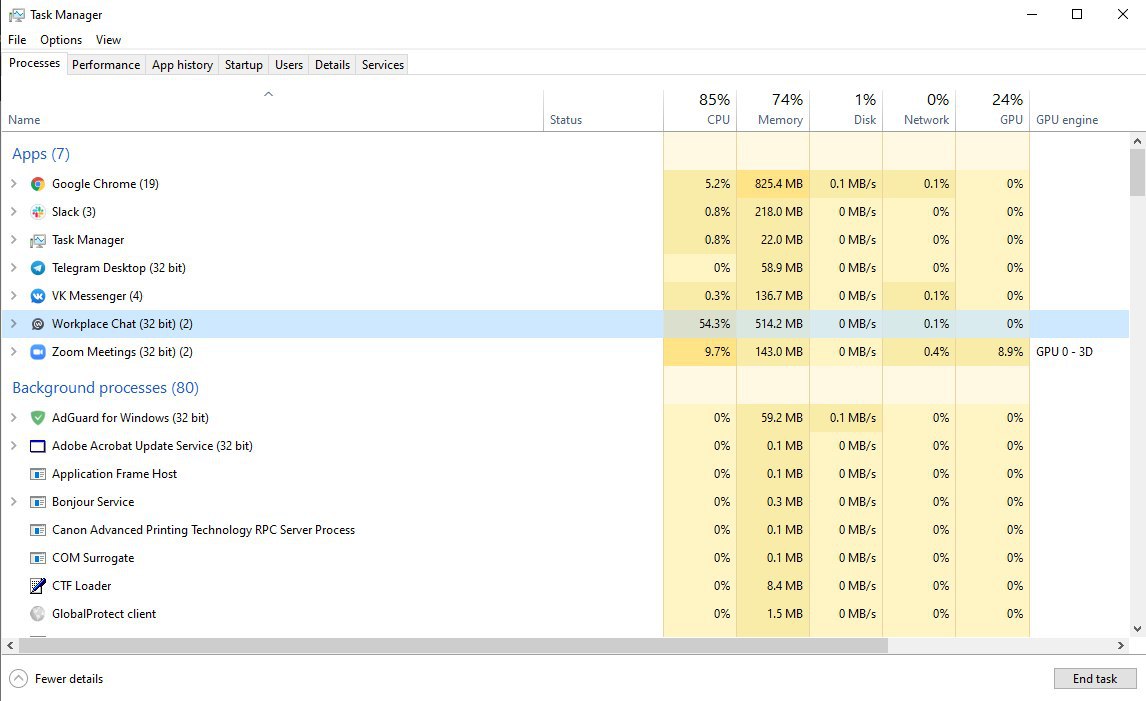Click the Apps (7) group heading
The height and width of the screenshot is (701, 1146).
41,154
